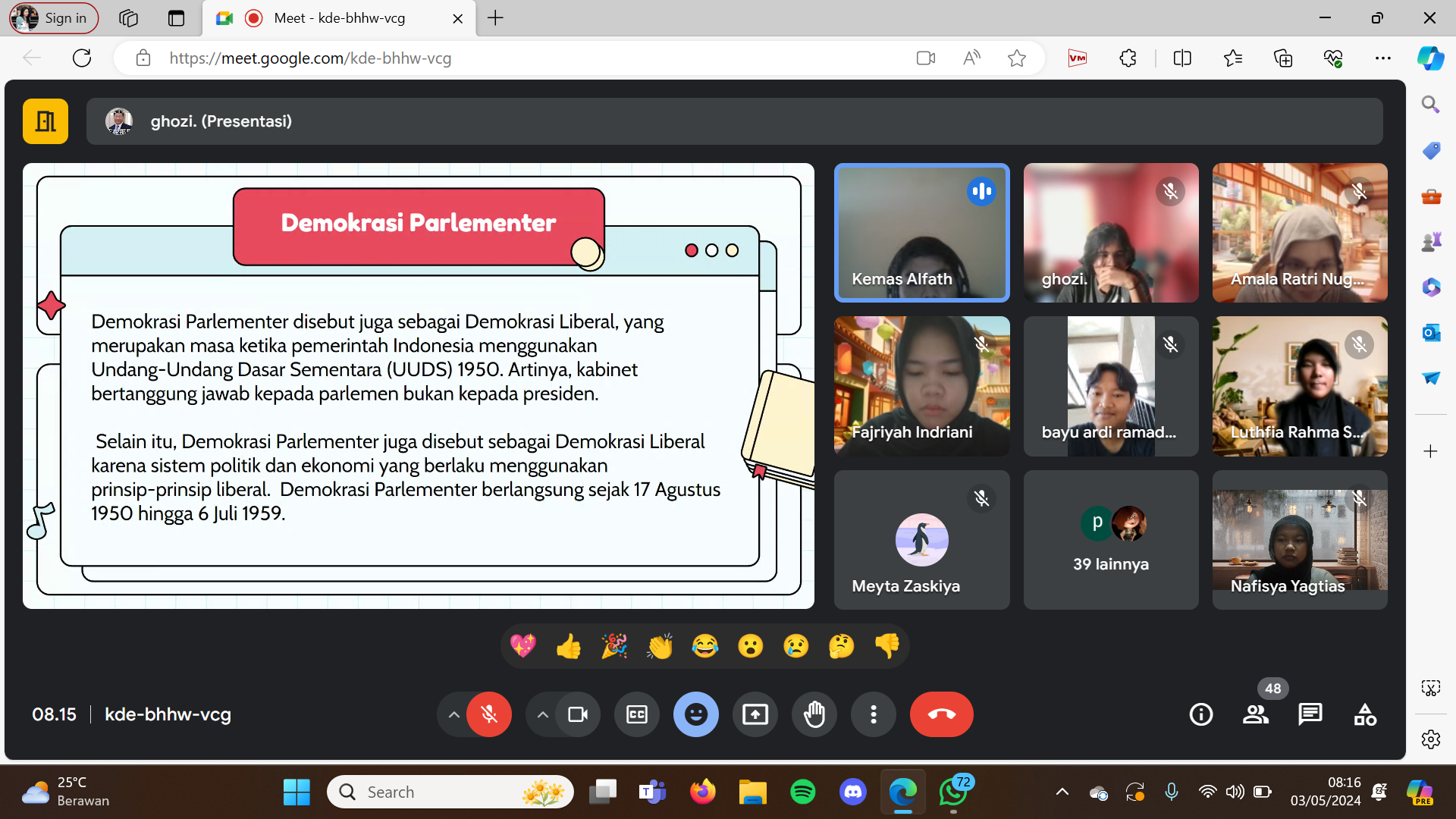Click the '39 lainnya' participants tile
Screen dimensions: 1456x819
coord(1110,540)
